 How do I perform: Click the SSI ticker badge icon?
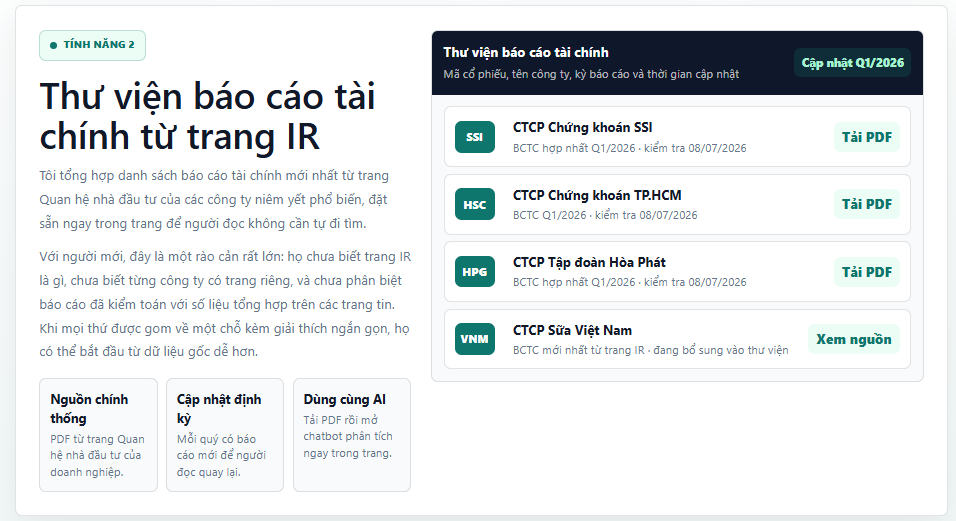[x=474, y=136]
